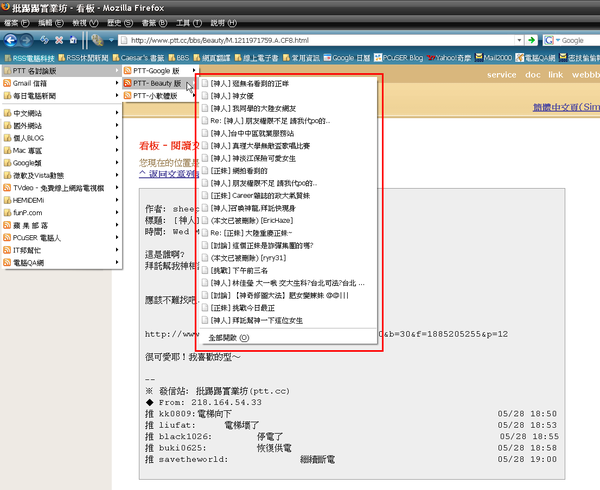
Task: Open the 說明 (H) menu
Action: click(223, 23)
